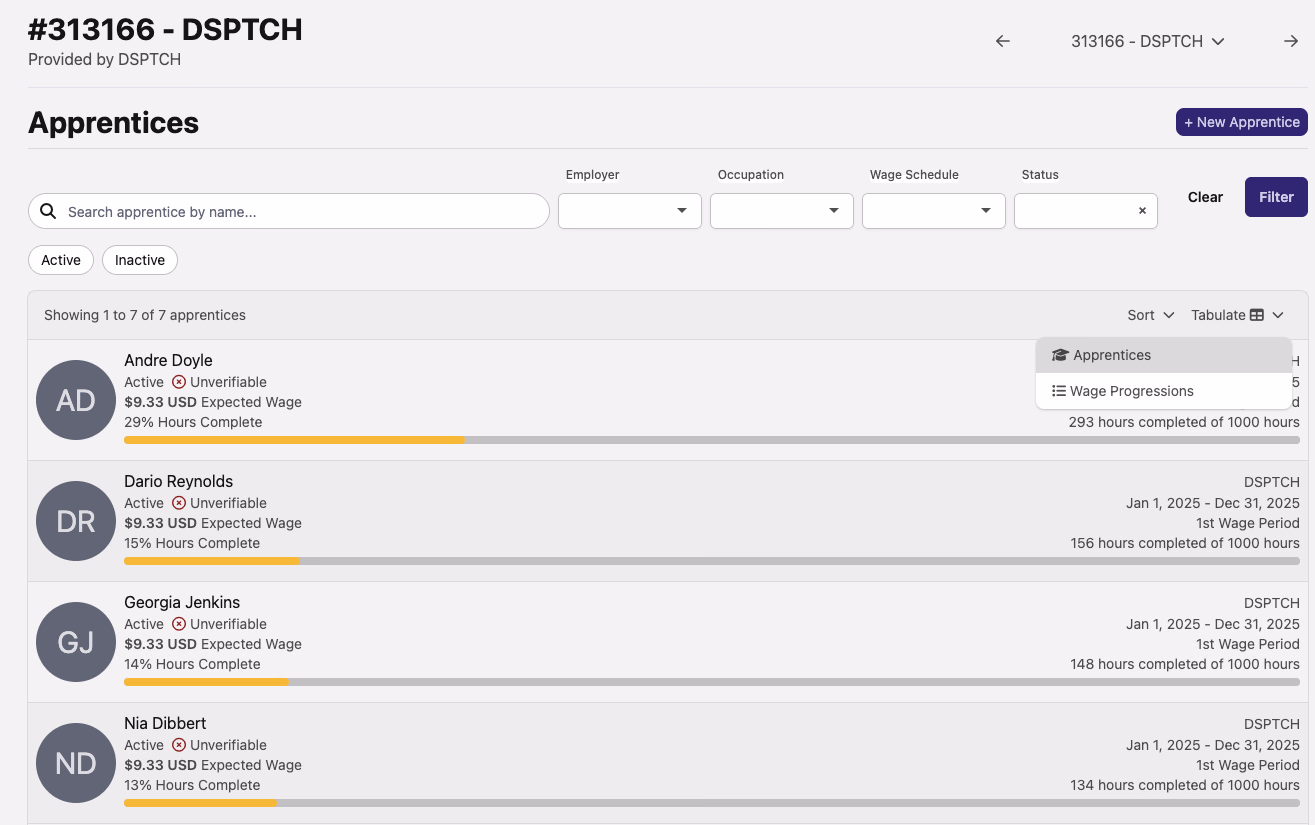Open the Employer dropdown

coord(630,211)
